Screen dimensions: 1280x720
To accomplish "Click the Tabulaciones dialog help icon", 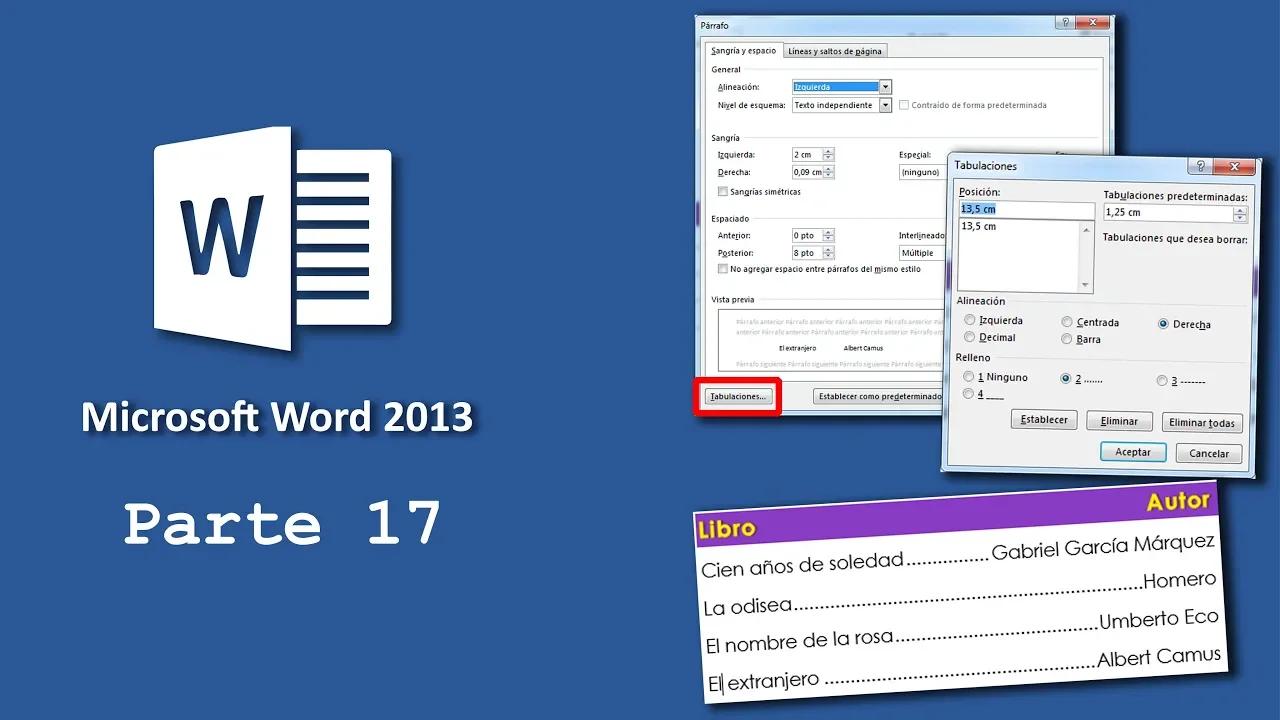I will pyautogui.click(x=1202, y=166).
